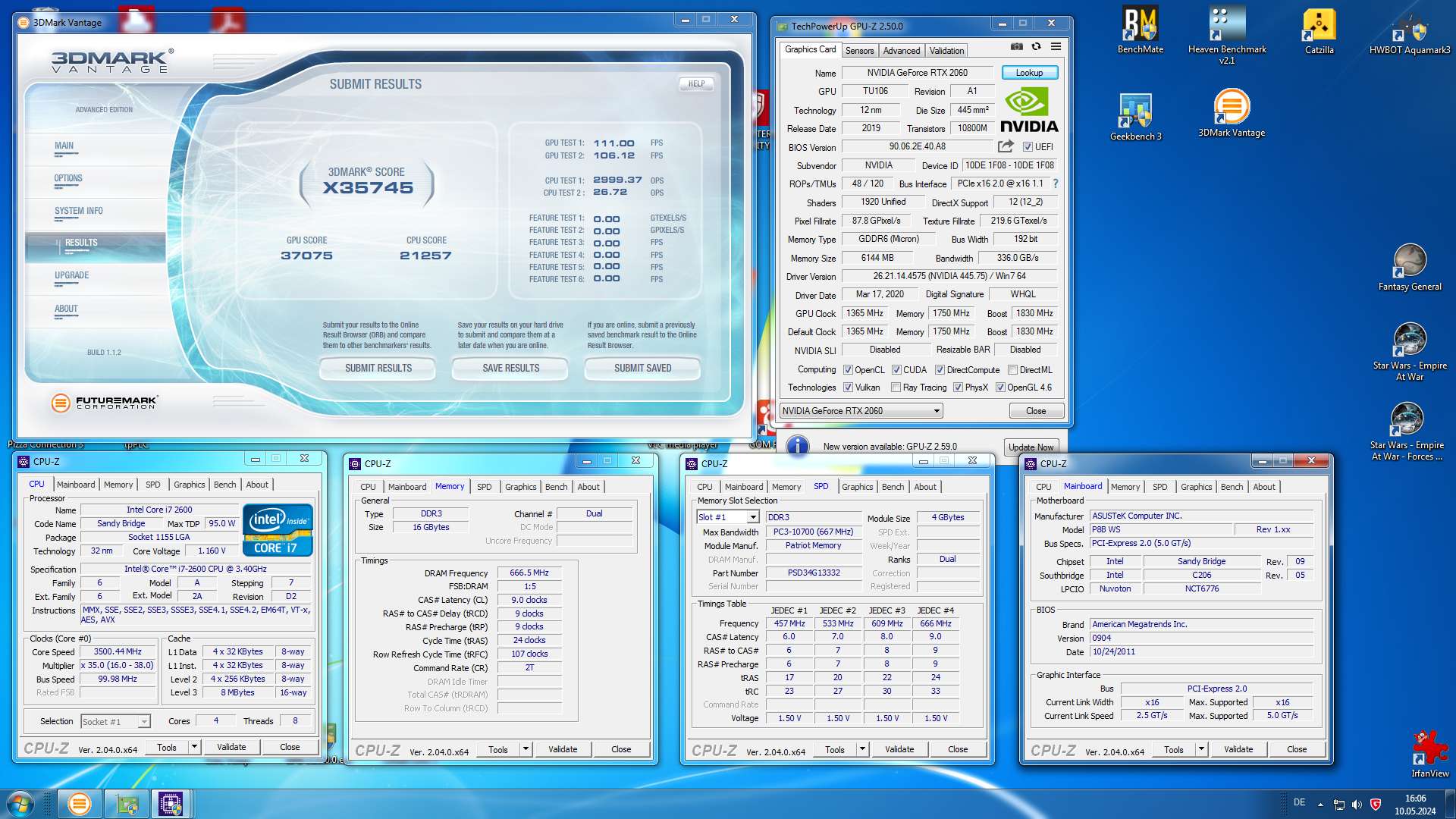
Task: Toggle the DirectCompute checkbox
Action: (x=940, y=370)
